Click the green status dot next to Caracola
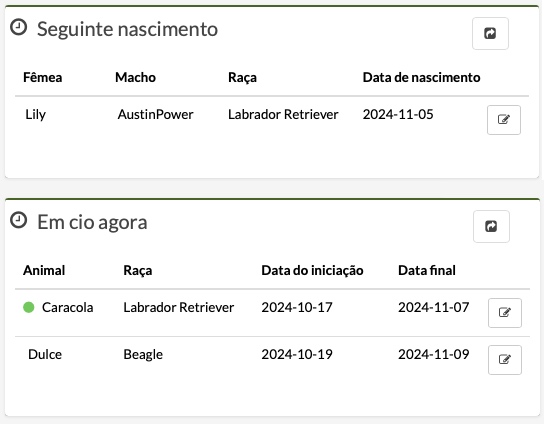Image resolution: width=544 pixels, height=424 pixels. tap(28, 307)
